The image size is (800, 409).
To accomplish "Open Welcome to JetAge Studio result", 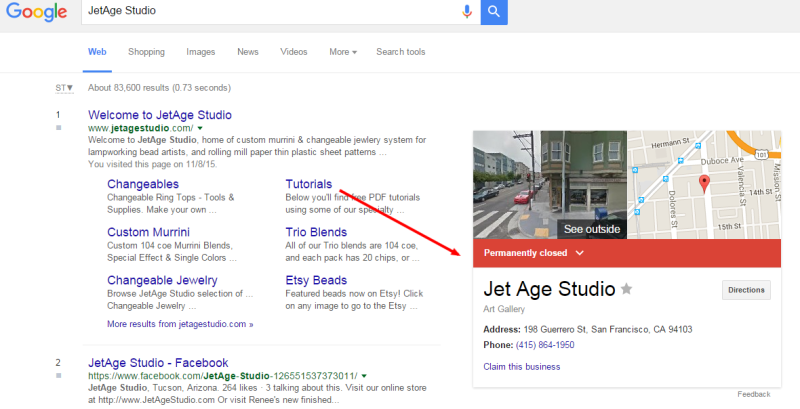I will (x=160, y=115).
